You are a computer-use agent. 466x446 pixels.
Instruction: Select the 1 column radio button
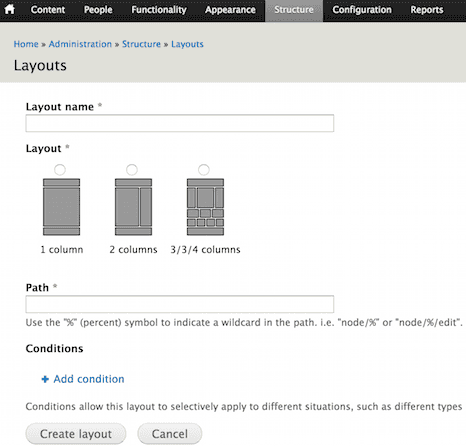click(60, 170)
